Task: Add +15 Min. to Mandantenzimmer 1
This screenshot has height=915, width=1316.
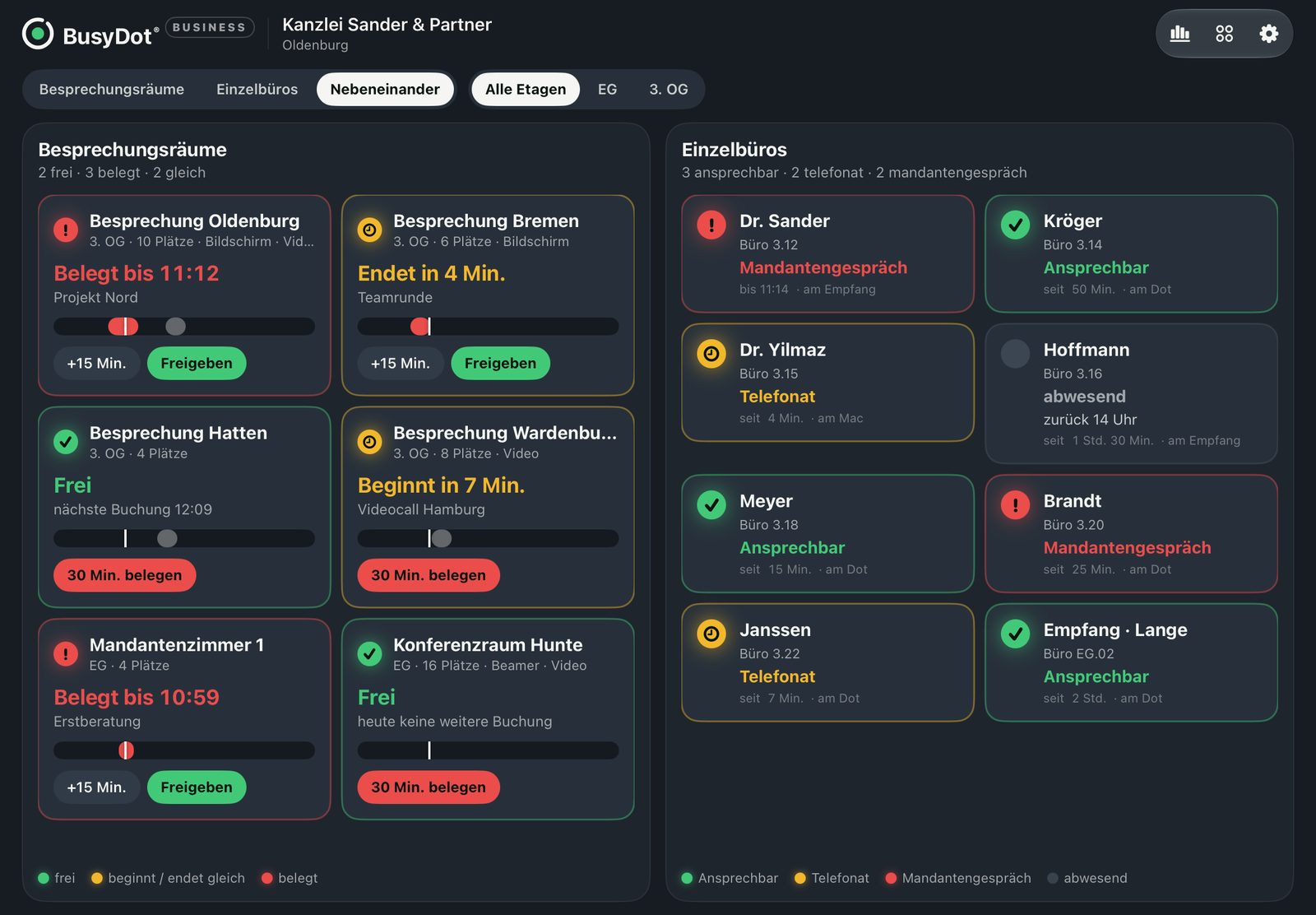Action: pyautogui.click(x=97, y=787)
